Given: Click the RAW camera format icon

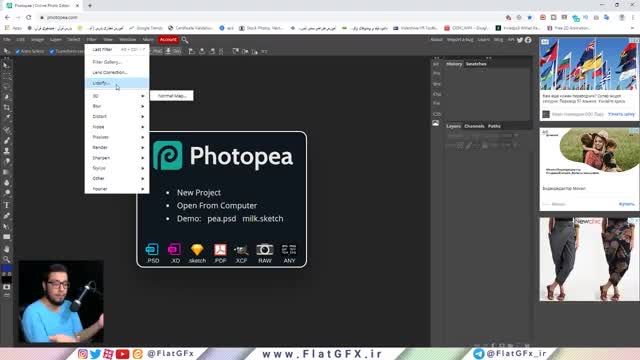Looking at the screenshot, I should 264,253.
